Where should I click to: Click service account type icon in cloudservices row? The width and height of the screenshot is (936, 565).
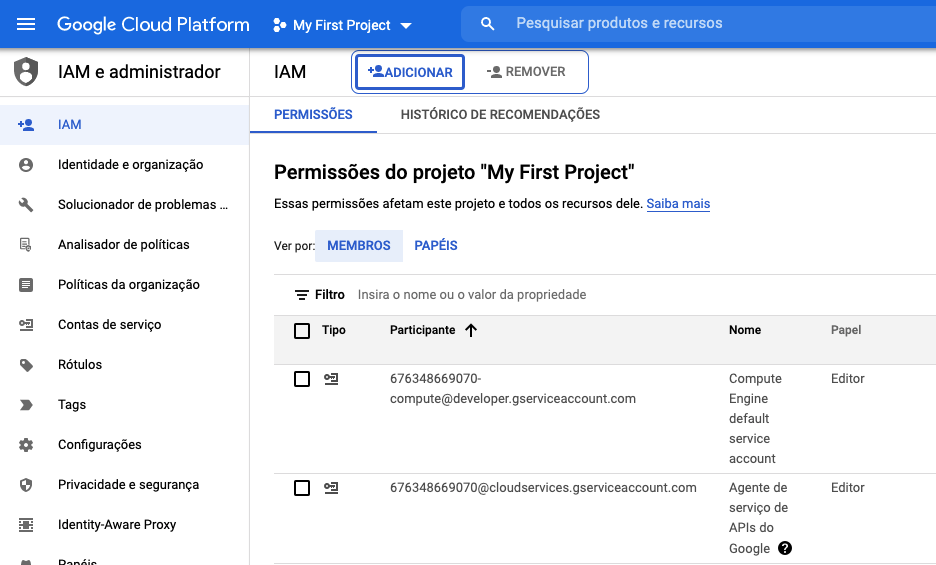pos(331,488)
